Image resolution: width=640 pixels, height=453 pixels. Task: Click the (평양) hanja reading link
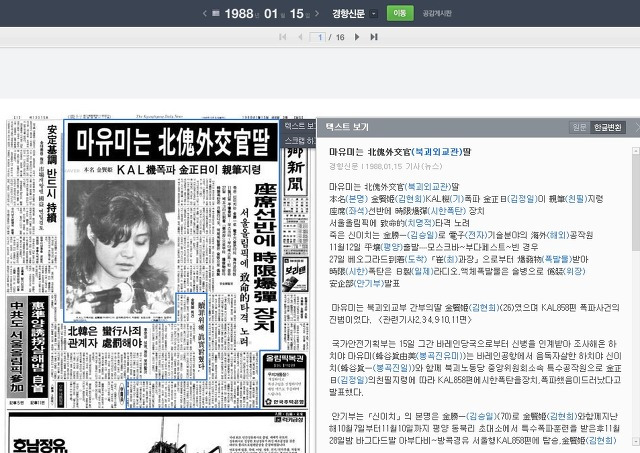[391, 247]
